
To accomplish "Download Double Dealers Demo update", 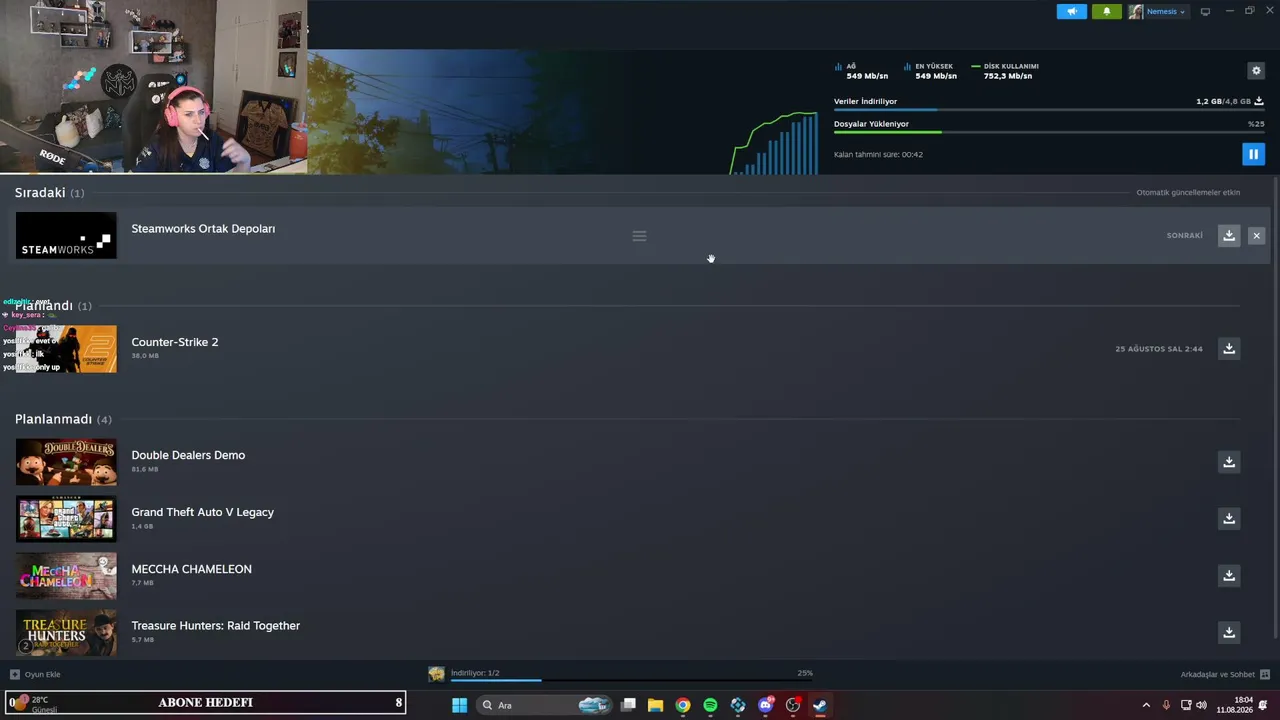I will (1229, 462).
